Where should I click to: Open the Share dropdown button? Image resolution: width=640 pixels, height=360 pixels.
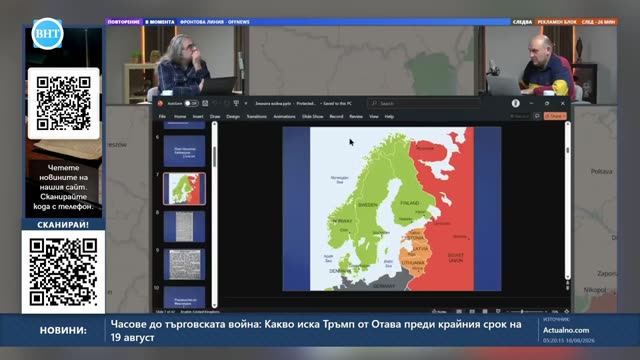555,116
